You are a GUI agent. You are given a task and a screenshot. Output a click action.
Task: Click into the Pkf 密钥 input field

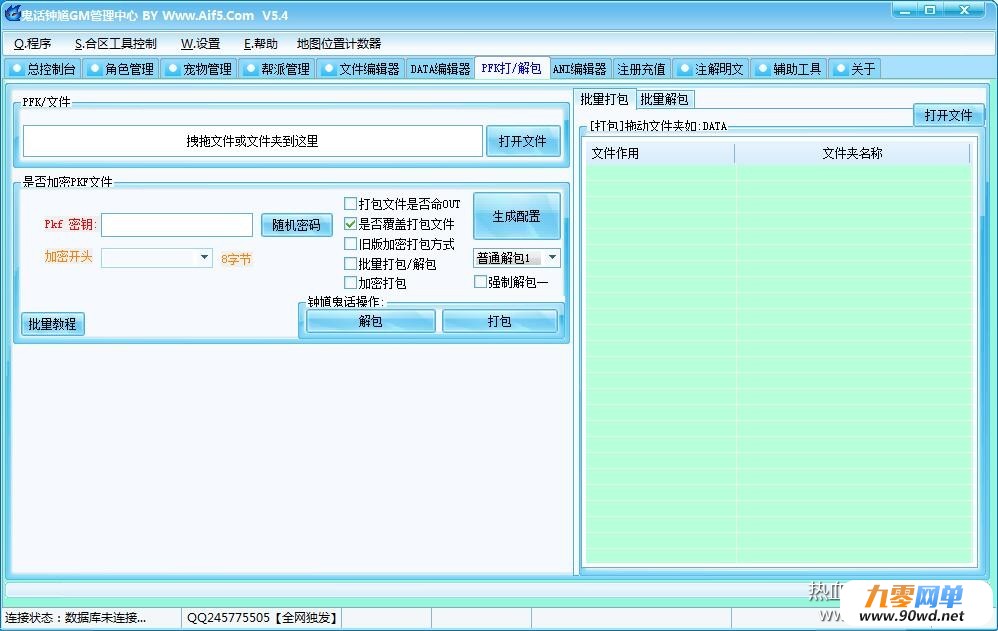pyautogui.click(x=177, y=225)
